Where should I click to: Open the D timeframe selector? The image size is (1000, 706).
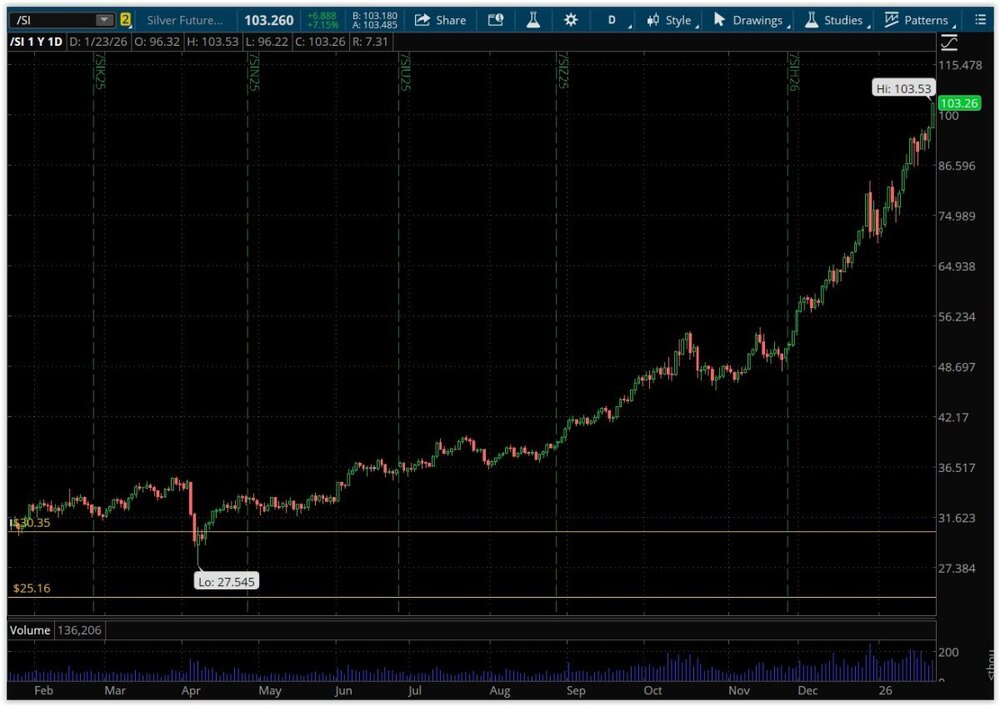(612, 20)
